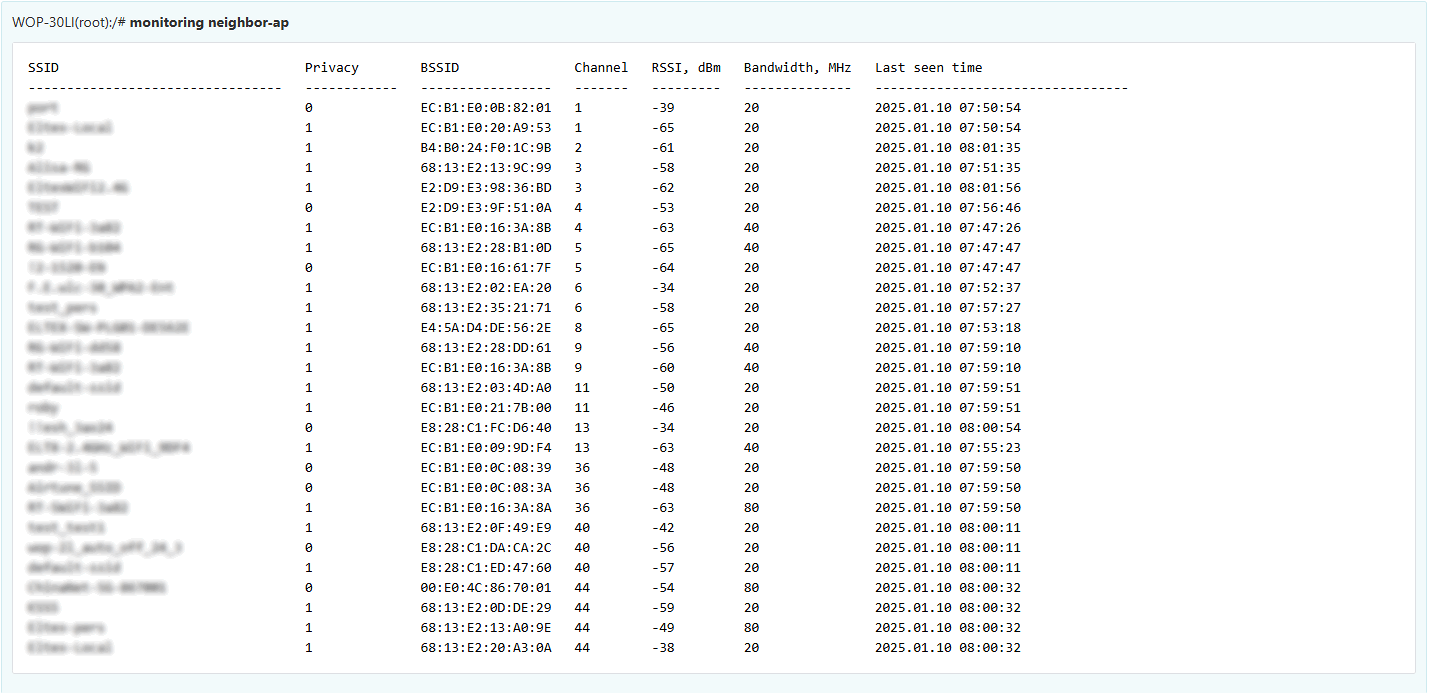Click the RSSI value -38
This screenshot has height=693, width=1429.
663,648
